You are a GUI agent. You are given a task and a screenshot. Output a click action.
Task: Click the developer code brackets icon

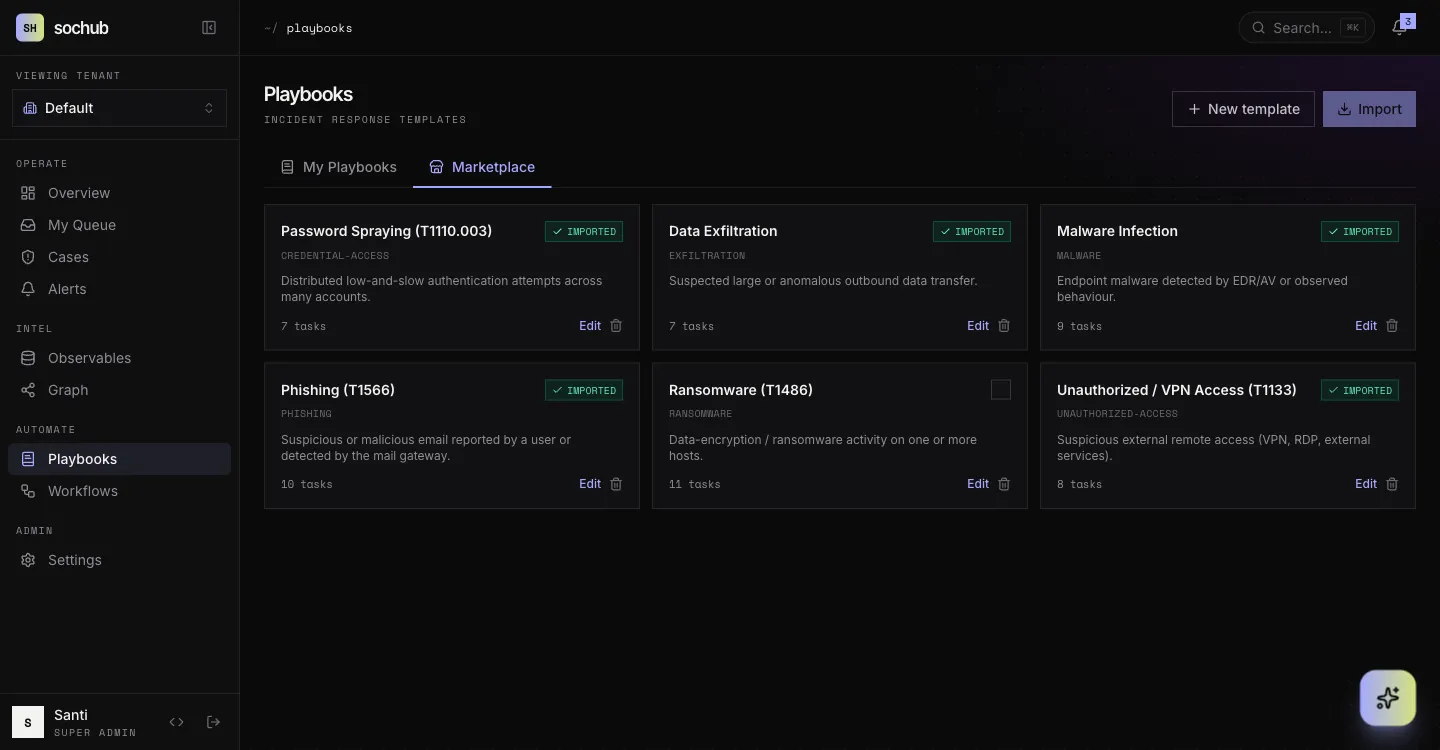tap(177, 722)
